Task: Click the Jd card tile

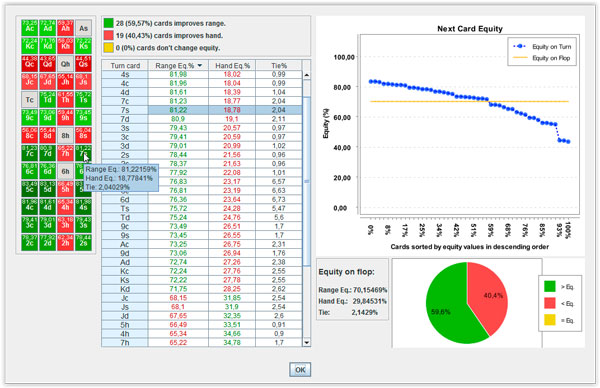Action: pyautogui.click(x=47, y=82)
